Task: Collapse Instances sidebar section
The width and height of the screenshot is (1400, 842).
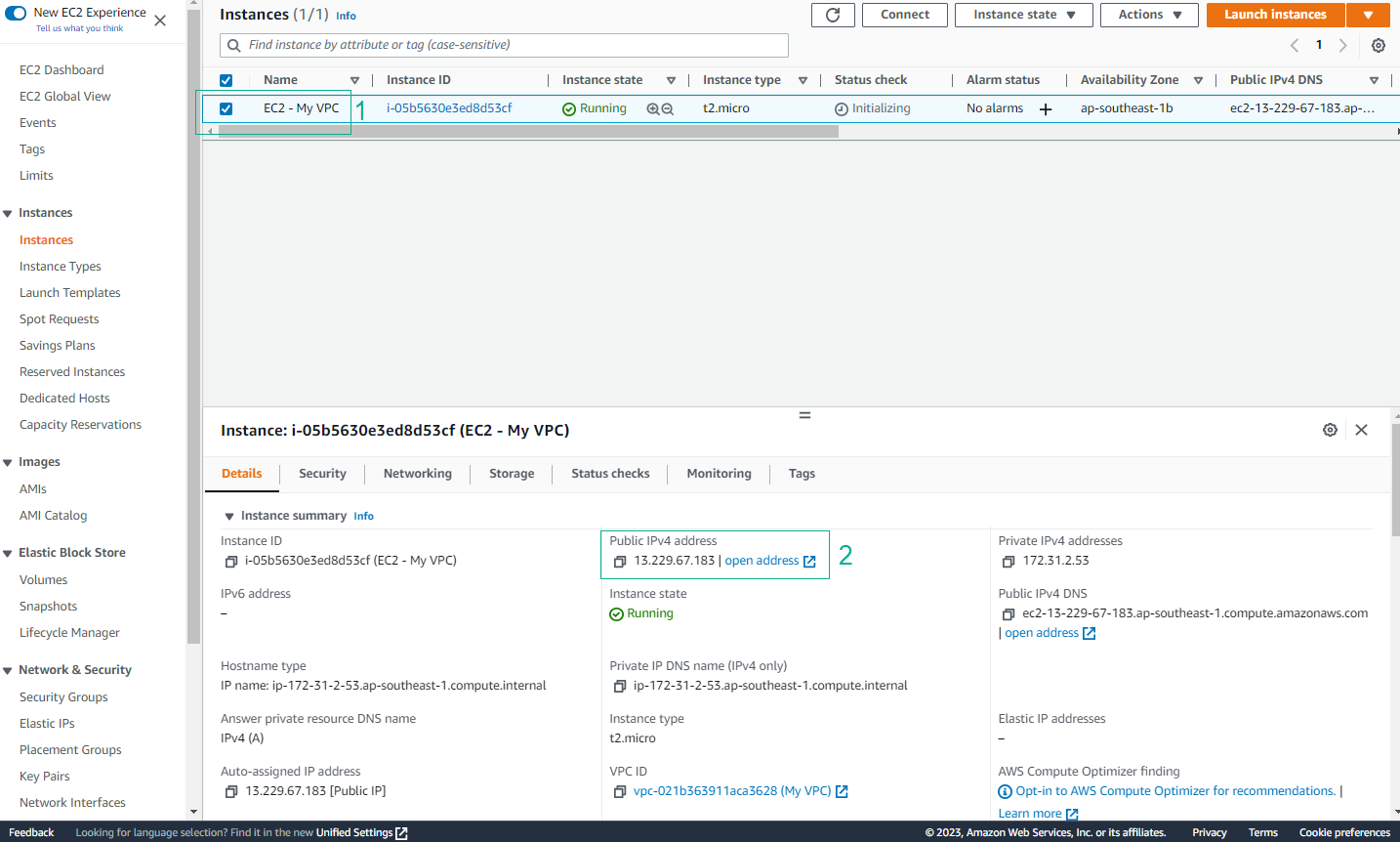Action: pos(8,214)
